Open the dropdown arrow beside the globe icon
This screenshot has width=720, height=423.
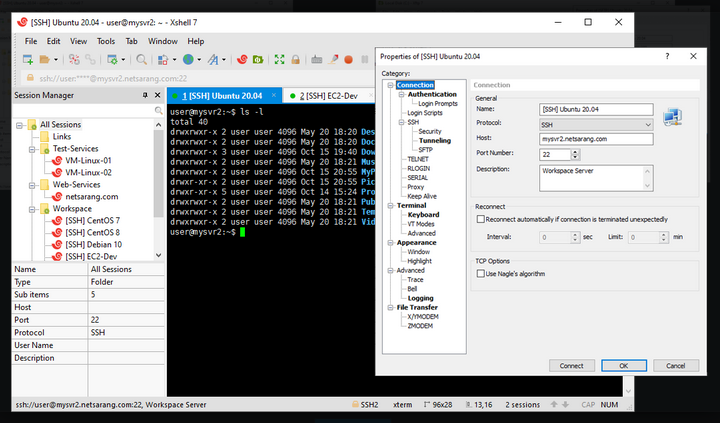(x=199, y=59)
